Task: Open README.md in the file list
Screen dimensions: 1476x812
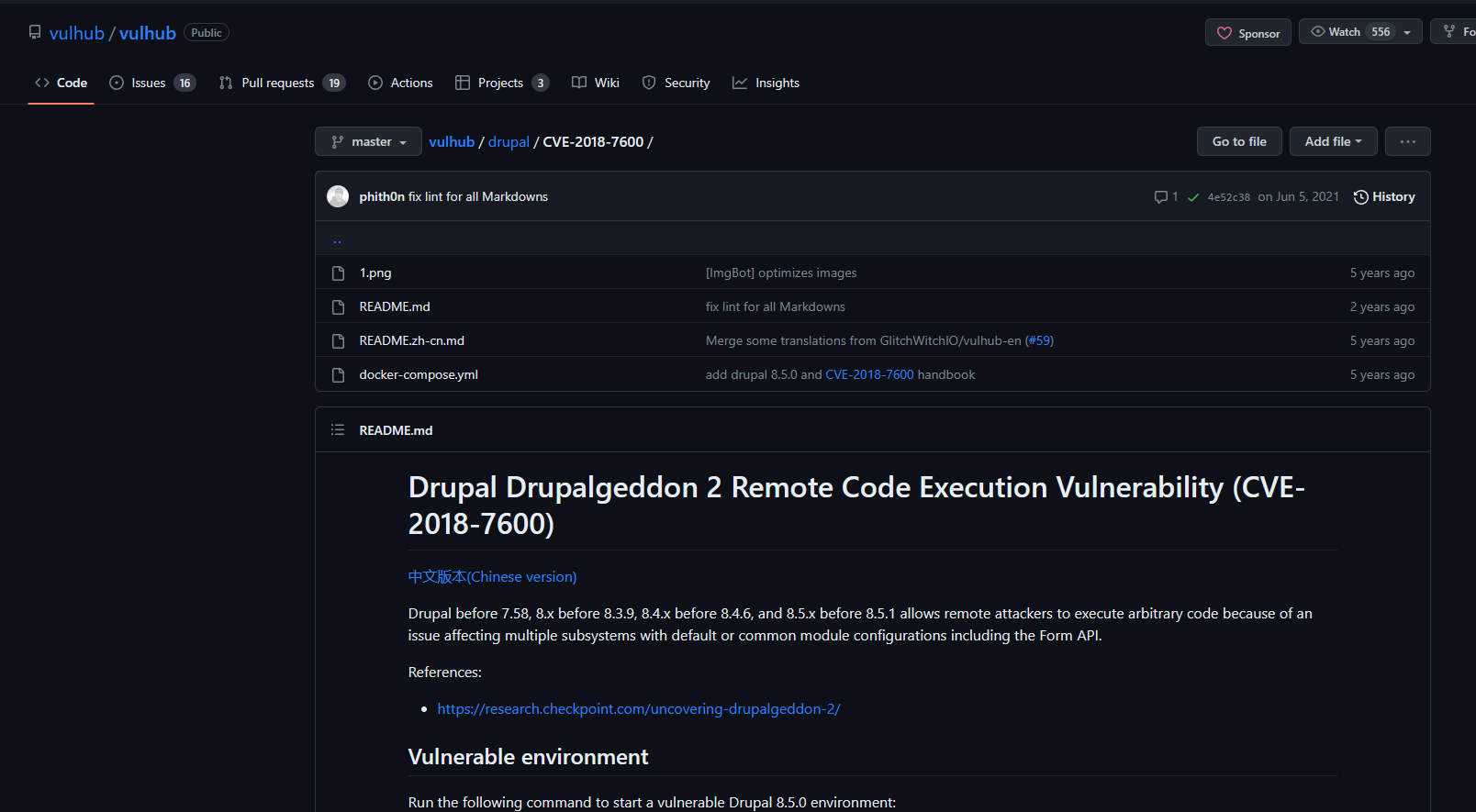Action: pyautogui.click(x=395, y=307)
